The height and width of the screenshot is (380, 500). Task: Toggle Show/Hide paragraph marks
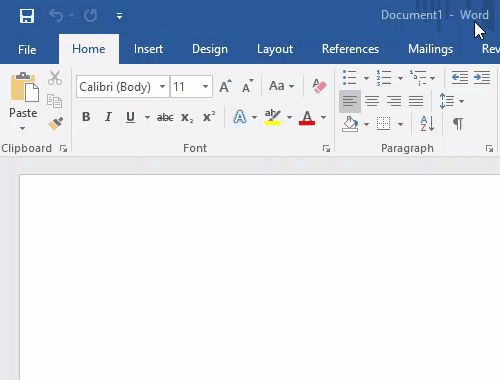(x=458, y=124)
